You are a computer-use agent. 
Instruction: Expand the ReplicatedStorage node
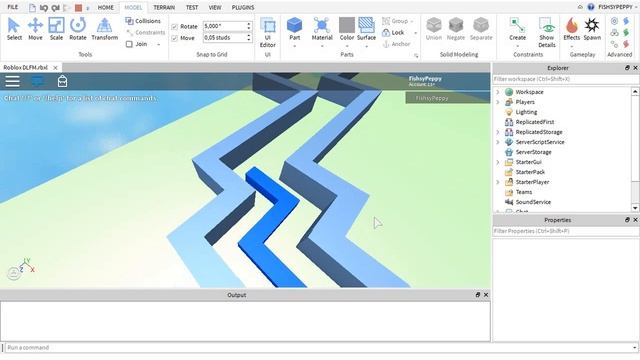(498, 132)
